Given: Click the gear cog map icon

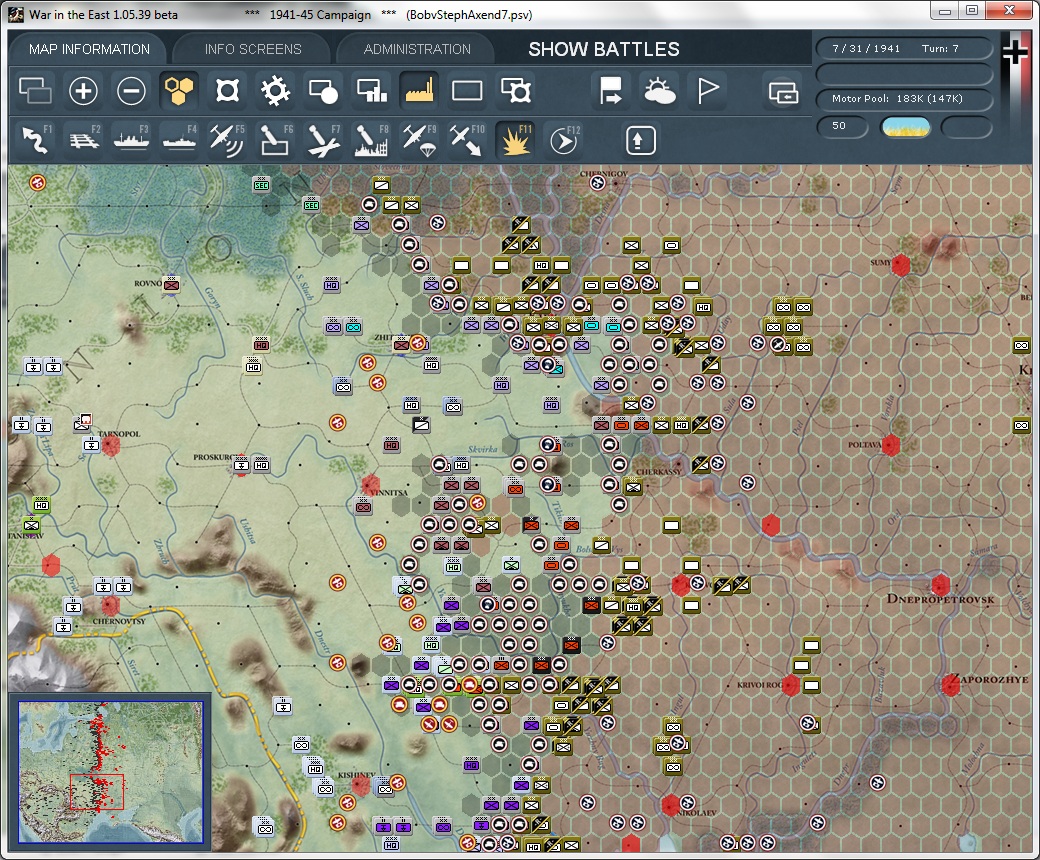Looking at the screenshot, I should [275, 91].
